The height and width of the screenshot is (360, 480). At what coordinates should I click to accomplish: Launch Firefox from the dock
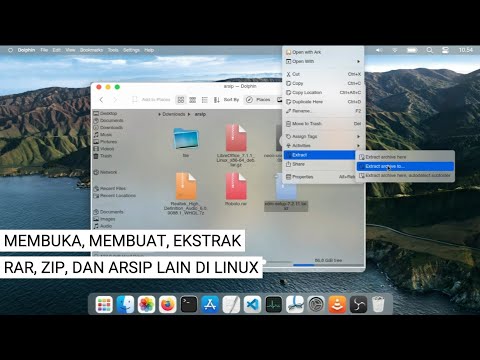pos(167,304)
